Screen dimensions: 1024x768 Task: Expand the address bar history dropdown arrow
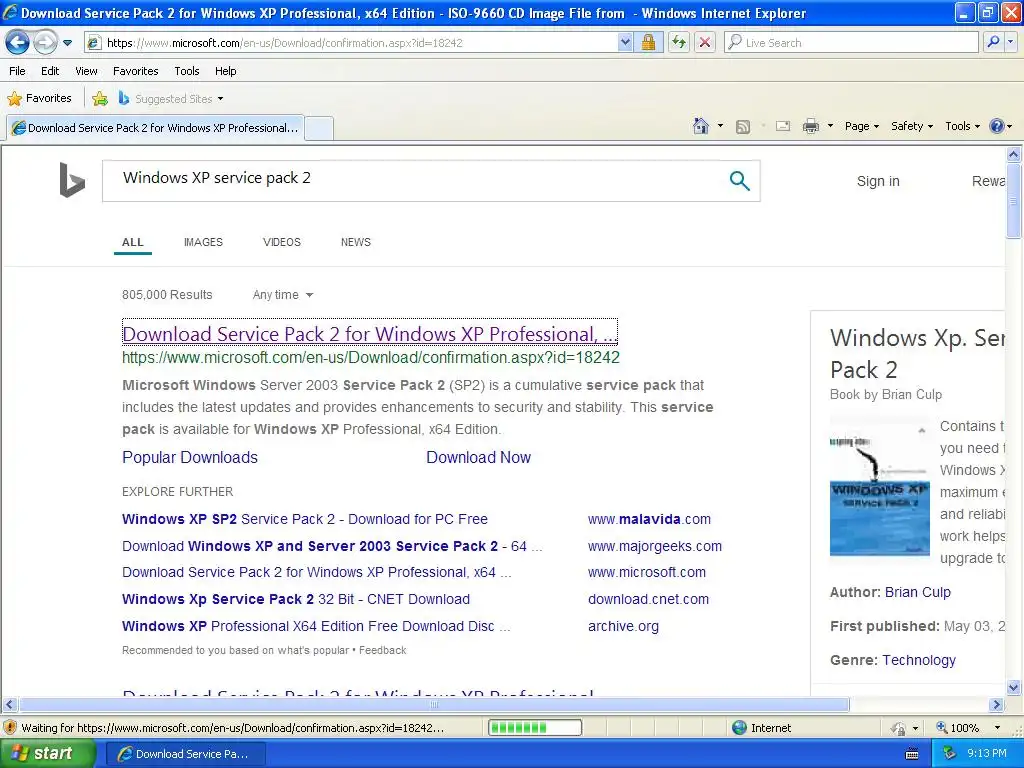(x=625, y=43)
